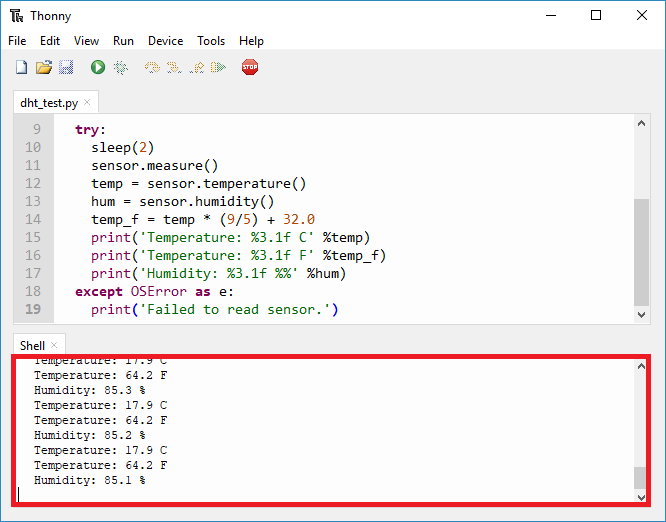
Task: Click line 14 with temp_f calculation
Action: [203, 219]
